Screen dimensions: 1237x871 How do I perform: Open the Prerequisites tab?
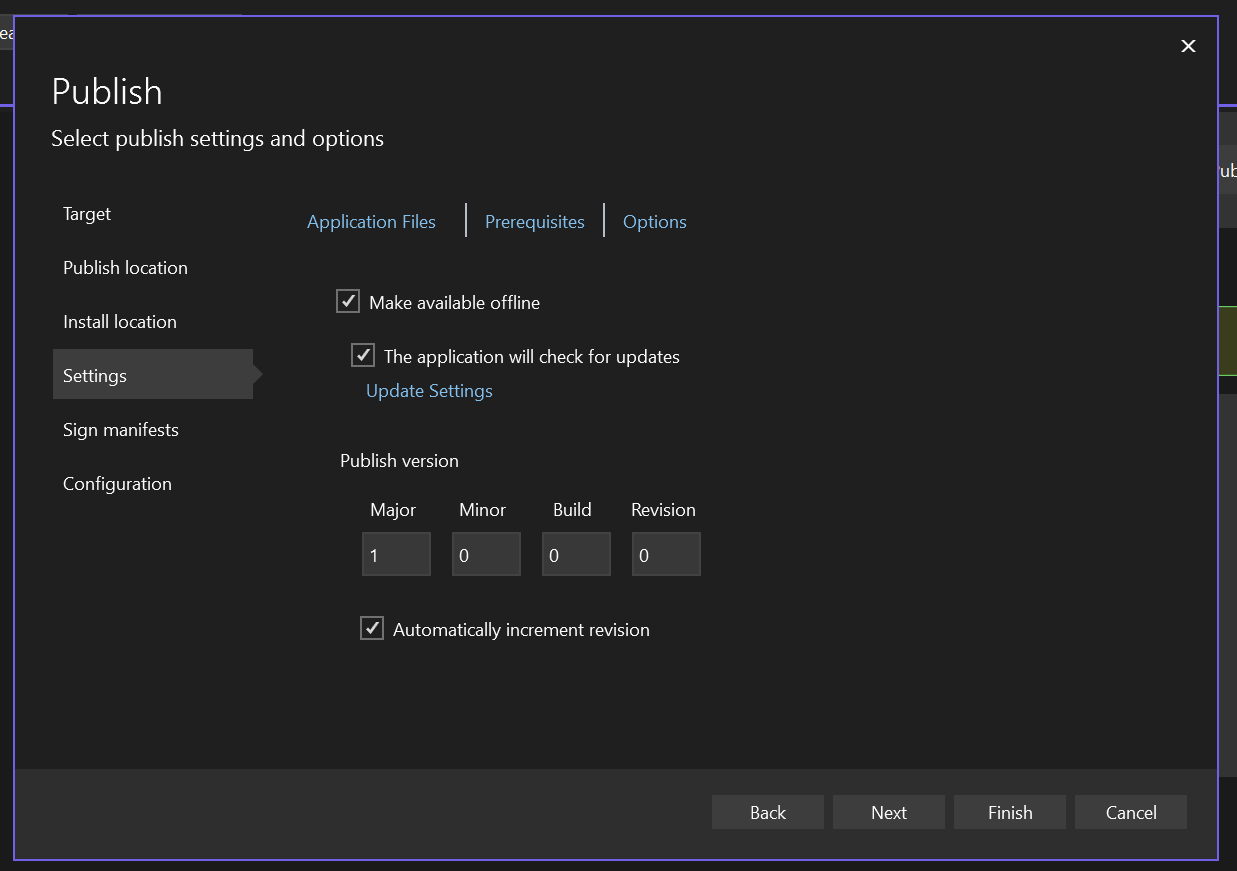click(534, 221)
